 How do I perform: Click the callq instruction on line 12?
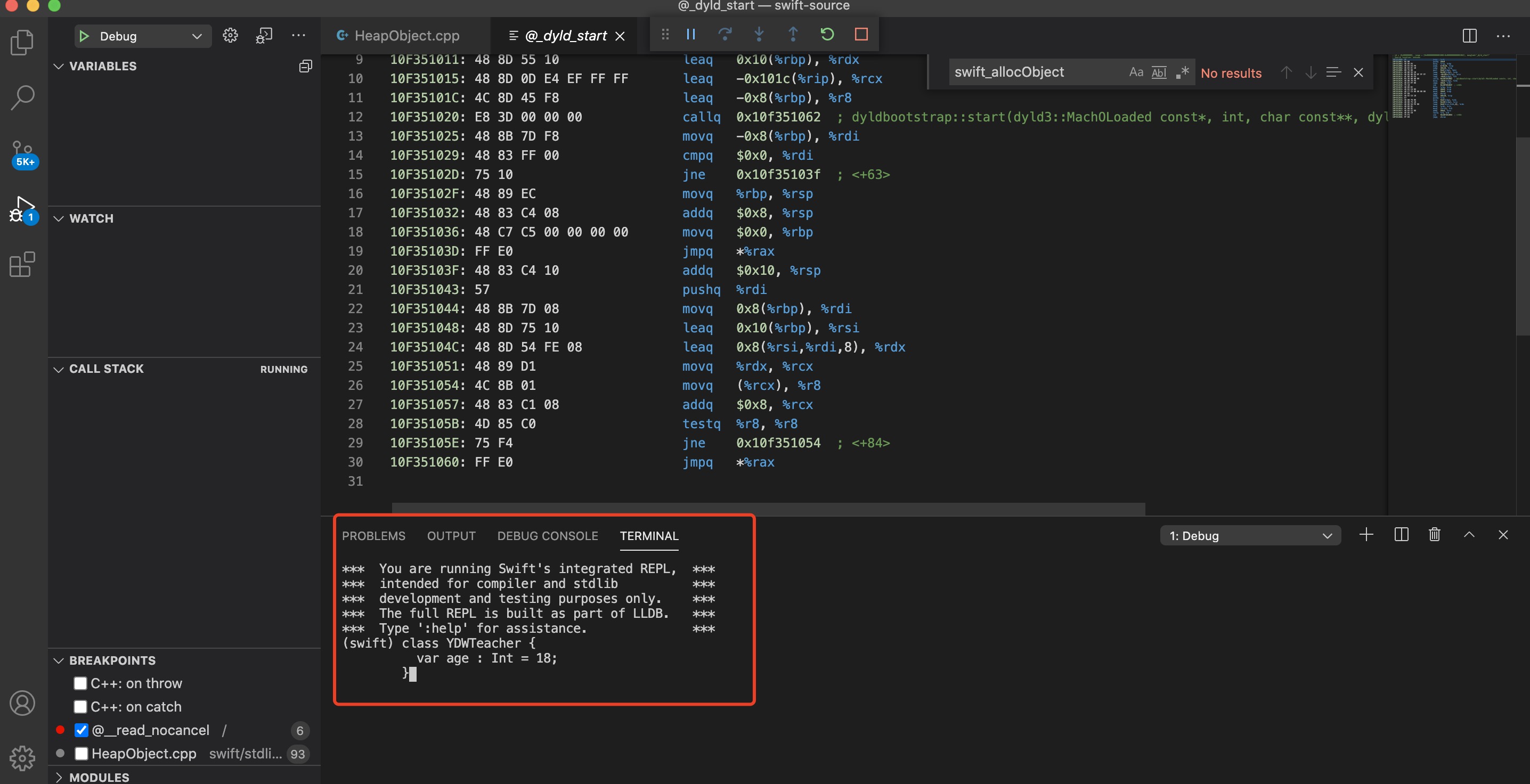(701, 117)
